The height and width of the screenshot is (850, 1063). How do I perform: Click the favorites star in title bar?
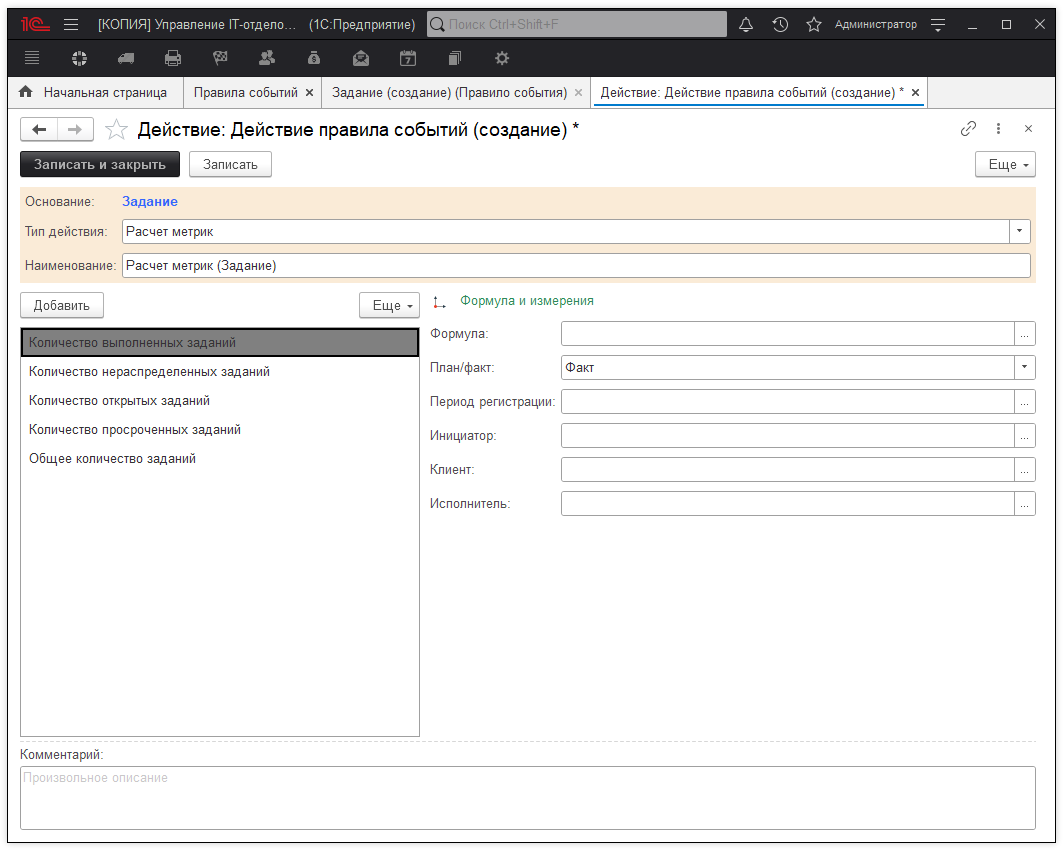[814, 24]
